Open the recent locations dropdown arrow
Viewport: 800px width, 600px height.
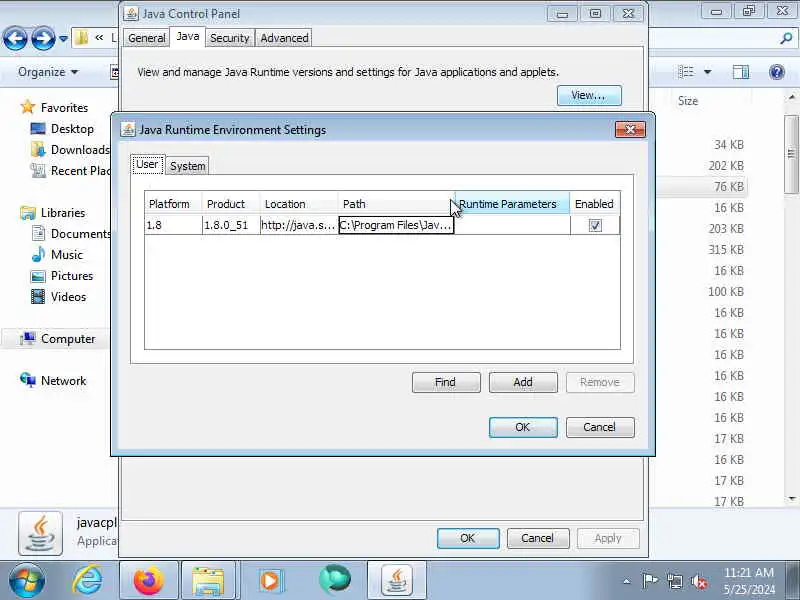tap(63, 38)
